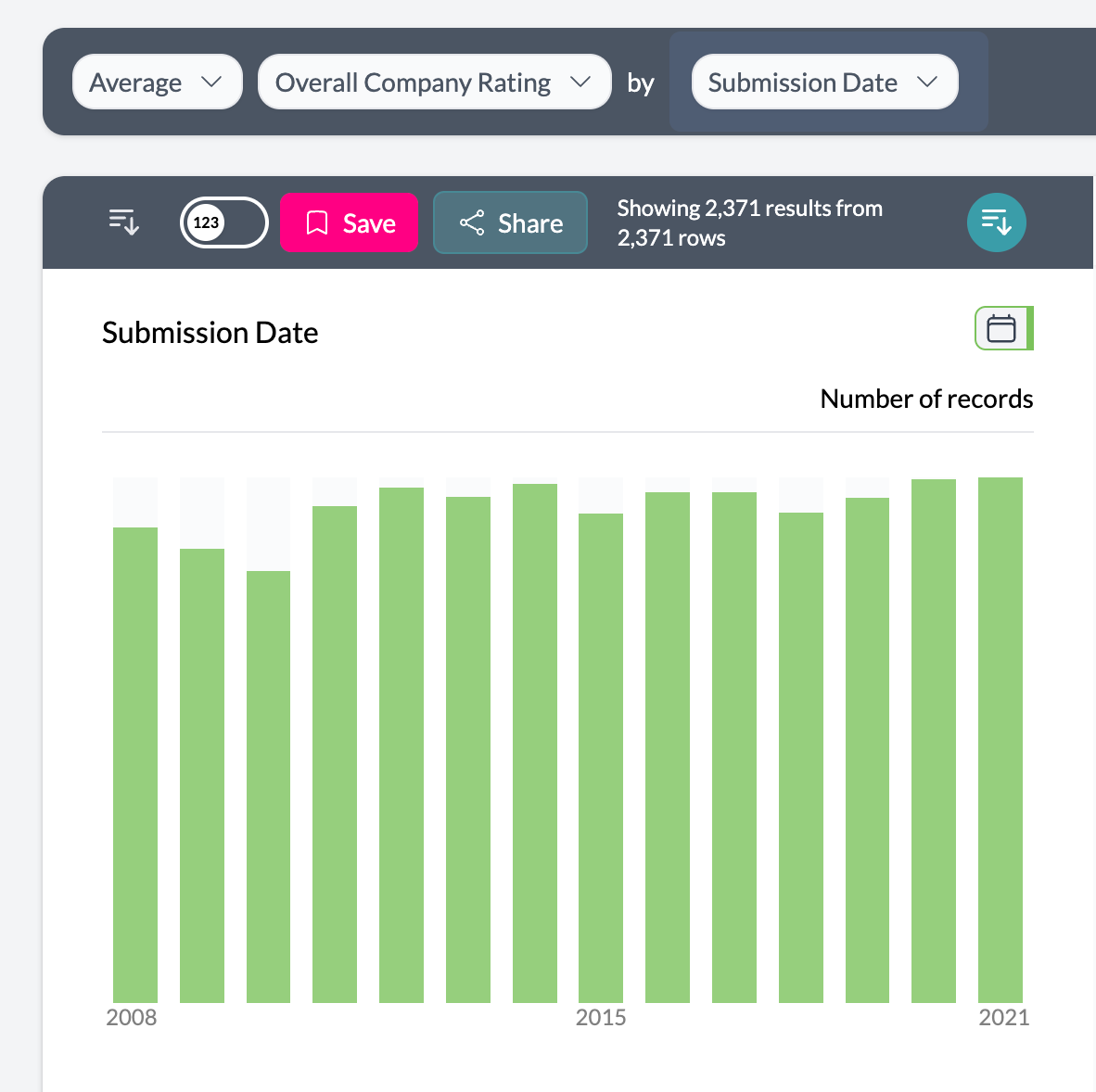The width and height of the screenshot is (1096, 1092).
Task: Click the Submission Date chart heading
Action: point(210,333)
